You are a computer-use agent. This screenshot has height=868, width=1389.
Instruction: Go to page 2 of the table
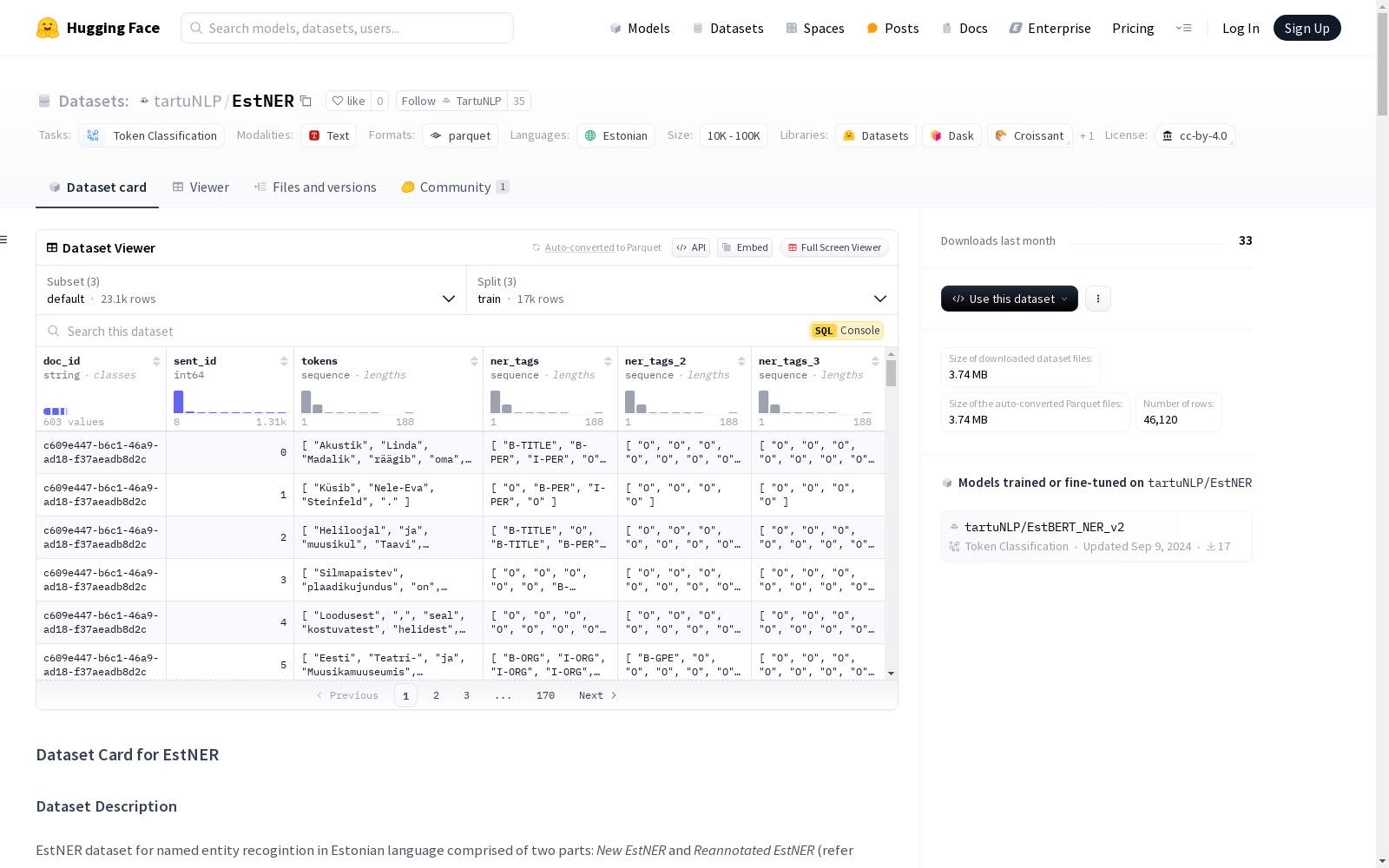(x=436, y=695)
